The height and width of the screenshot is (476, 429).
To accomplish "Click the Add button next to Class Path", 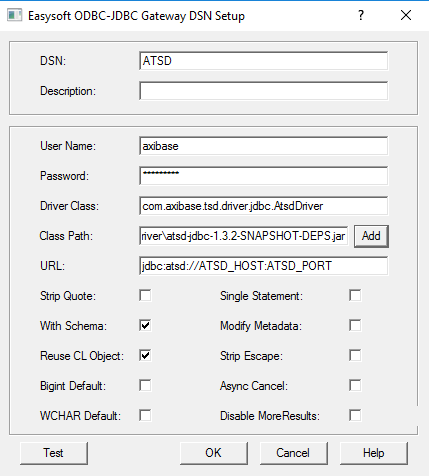I will [x=371, y=236].
